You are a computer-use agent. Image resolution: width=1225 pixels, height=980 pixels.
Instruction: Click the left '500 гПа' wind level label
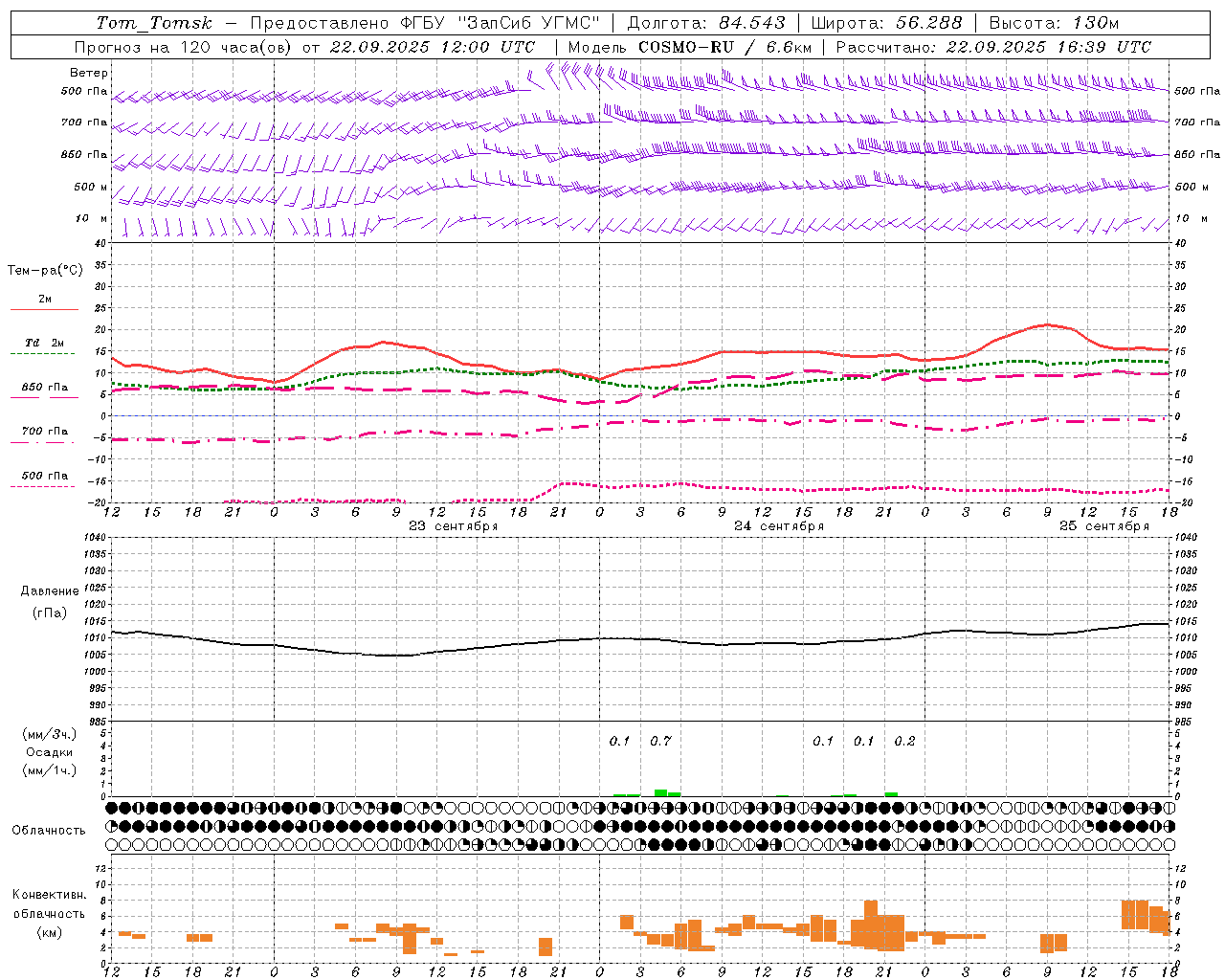[84, 92]
